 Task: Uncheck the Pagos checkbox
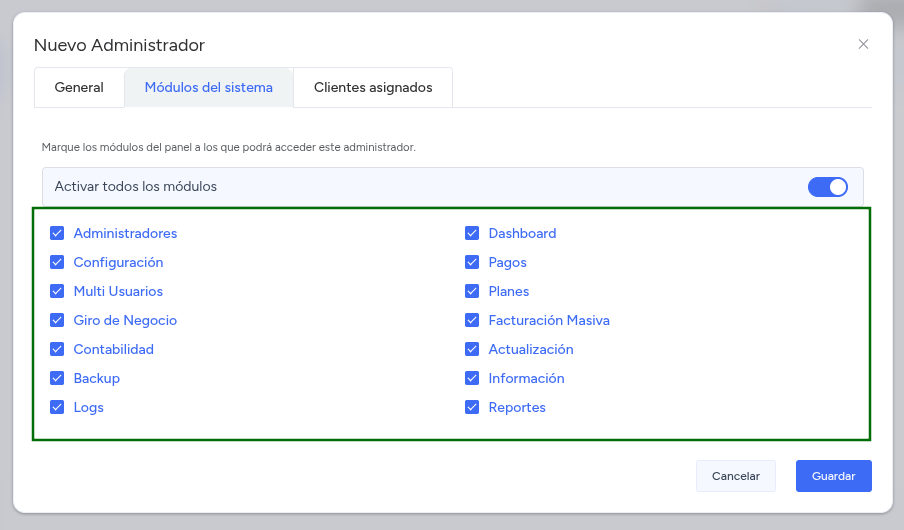472,262
